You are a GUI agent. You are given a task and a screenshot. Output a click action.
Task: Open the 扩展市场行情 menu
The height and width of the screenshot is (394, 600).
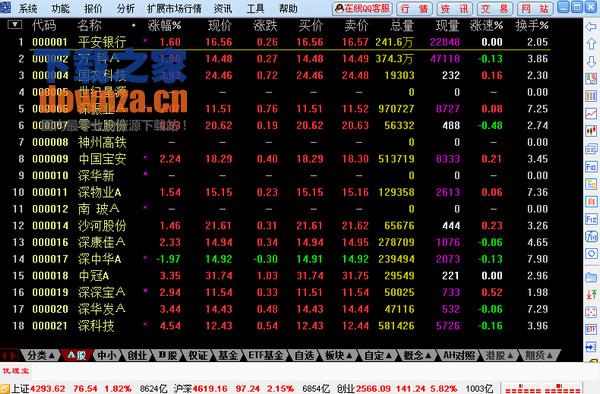[x=174, y=8]
